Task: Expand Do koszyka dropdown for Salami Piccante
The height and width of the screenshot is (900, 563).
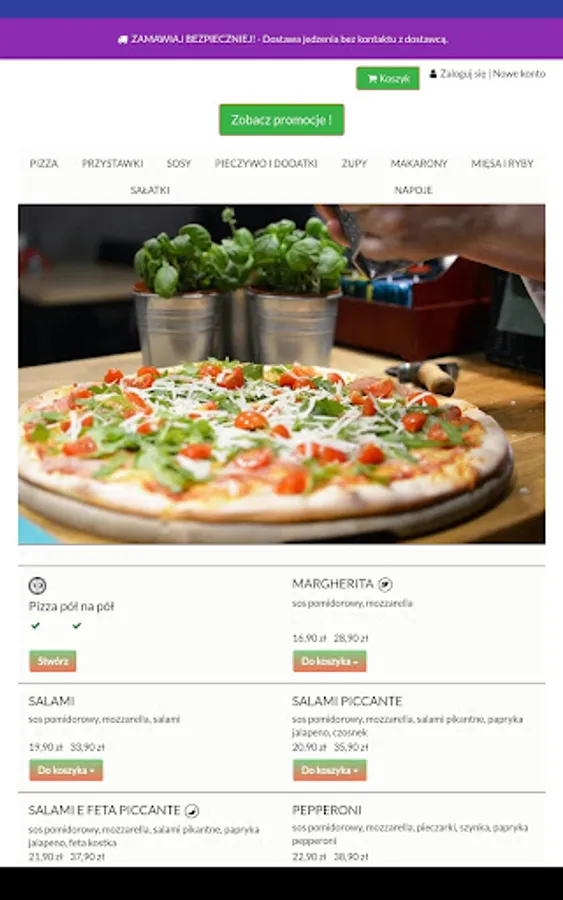Action: [x=329, y=770]
